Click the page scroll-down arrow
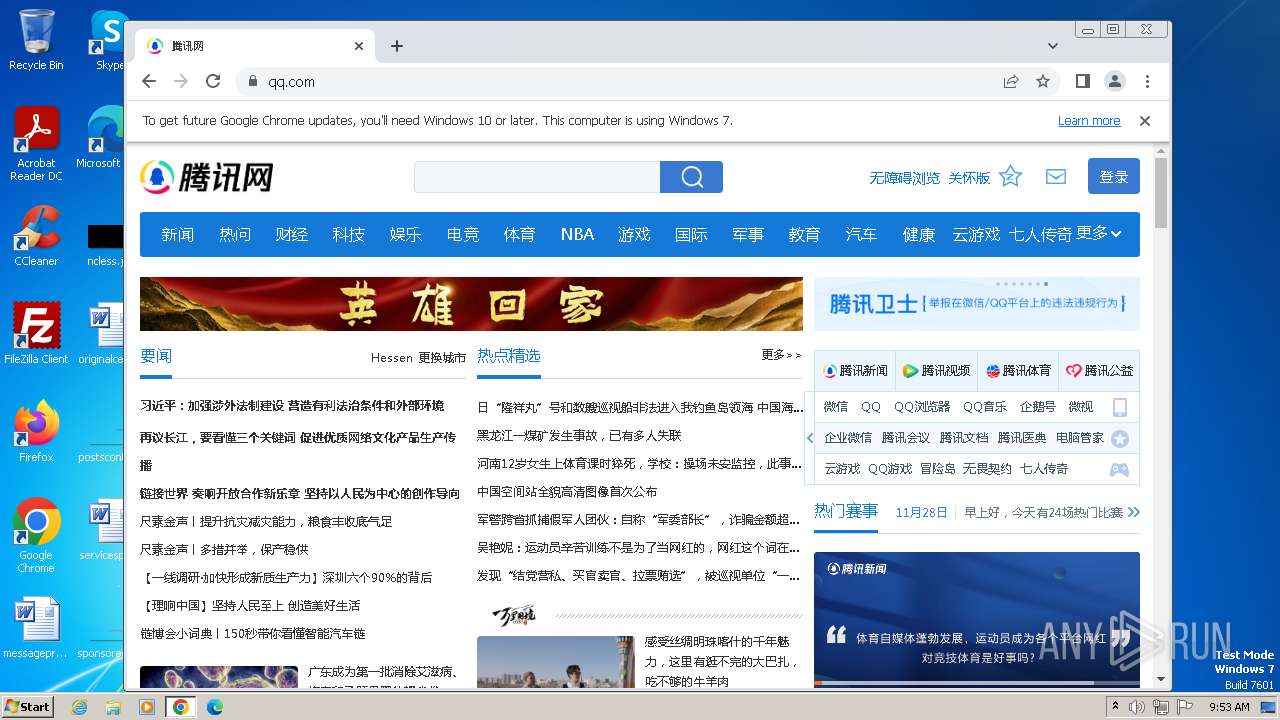The image size is (1280, 720). point(1161,679)
